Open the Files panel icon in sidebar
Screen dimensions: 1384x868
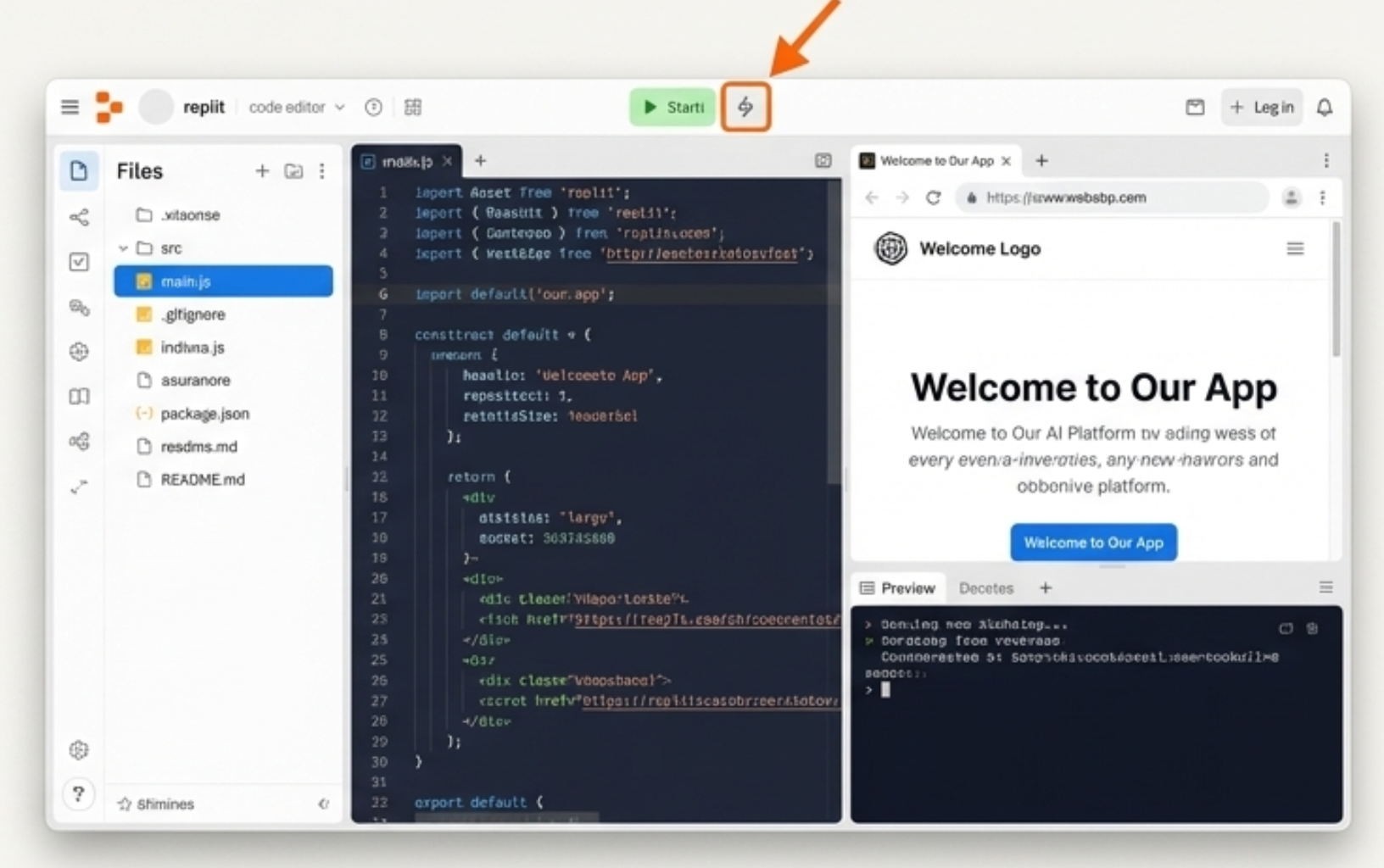79,171
